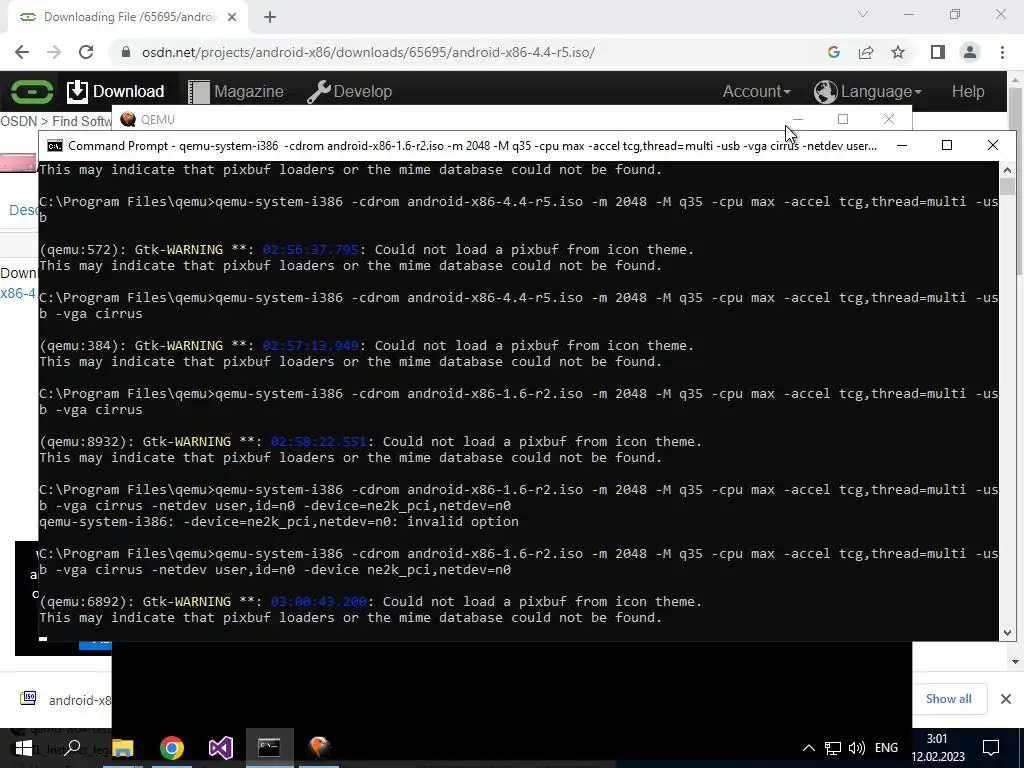This screenshot has width=1024, height=768.
Task: Open the tab search chevron
Action: (x=863, y=14)
